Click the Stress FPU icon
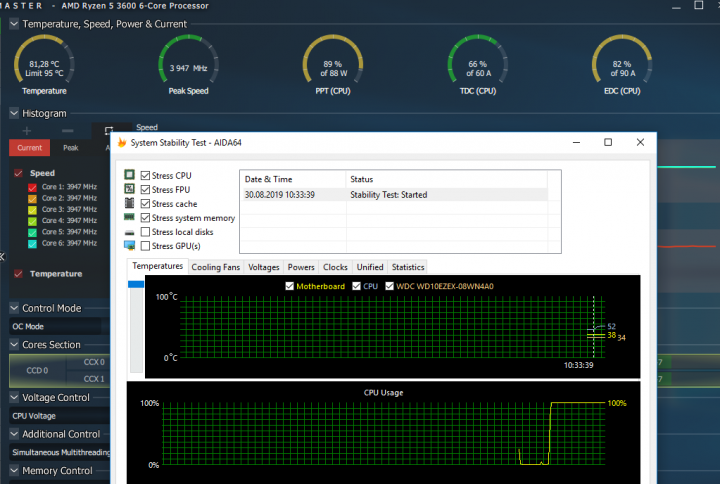The height and width of the screenshot is (484, 720). point(129,189)
